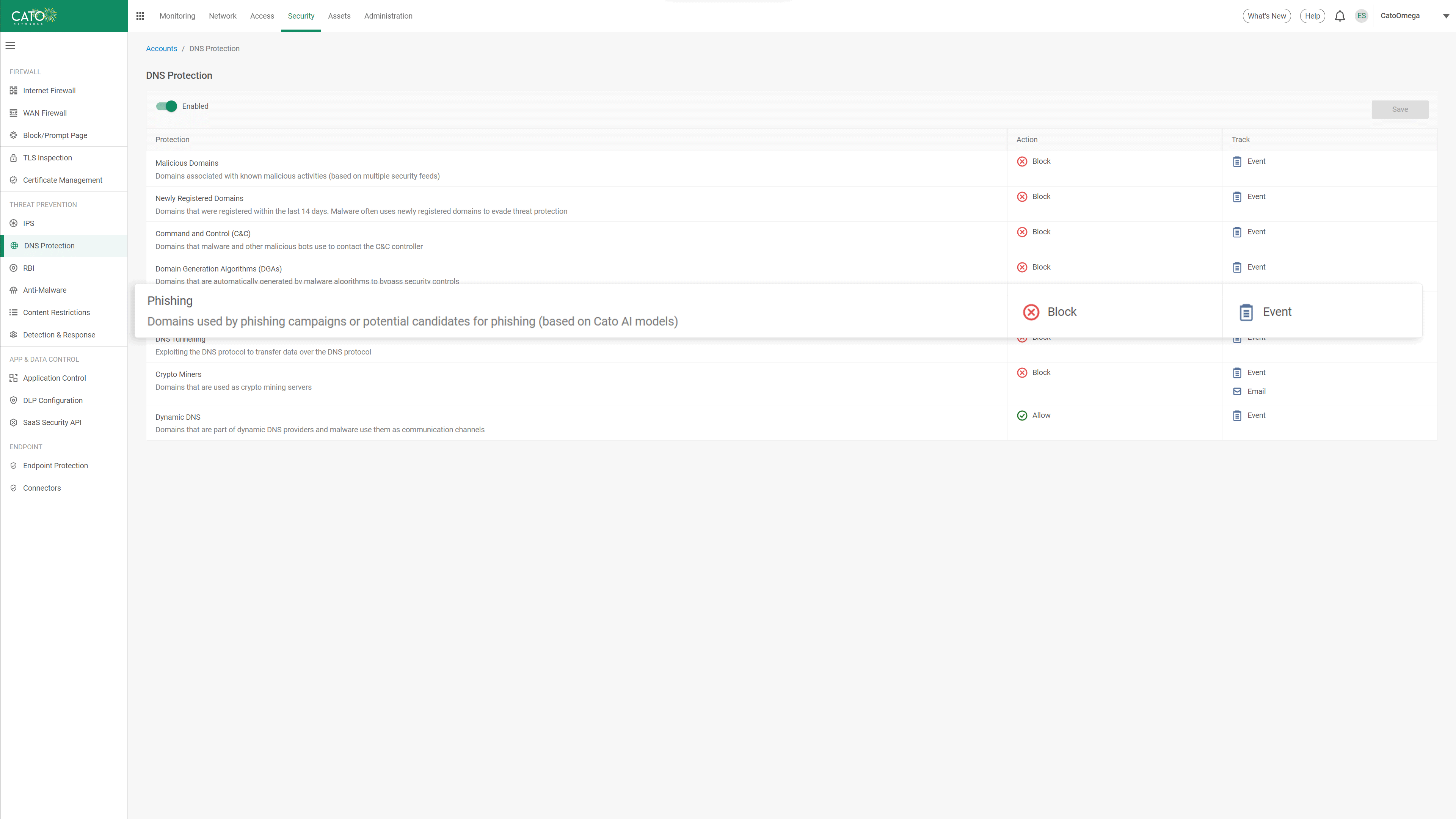Open Internet Firewall from sidebar

(x=49, y=91)
